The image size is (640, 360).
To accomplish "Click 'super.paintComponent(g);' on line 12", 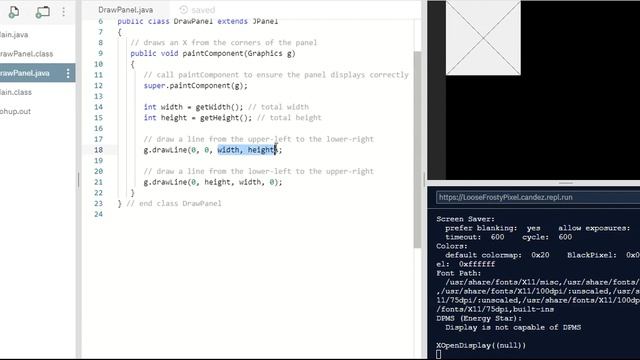I will (x=196, y=86).
